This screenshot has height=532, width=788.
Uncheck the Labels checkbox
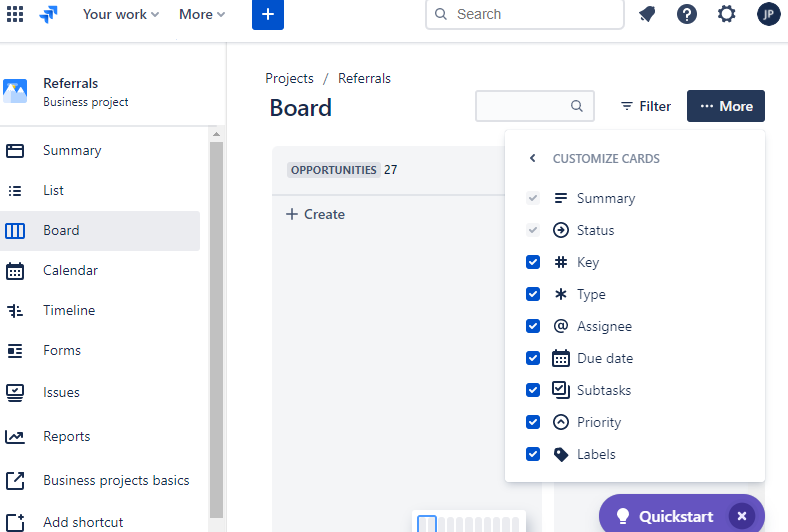point(533,454)
